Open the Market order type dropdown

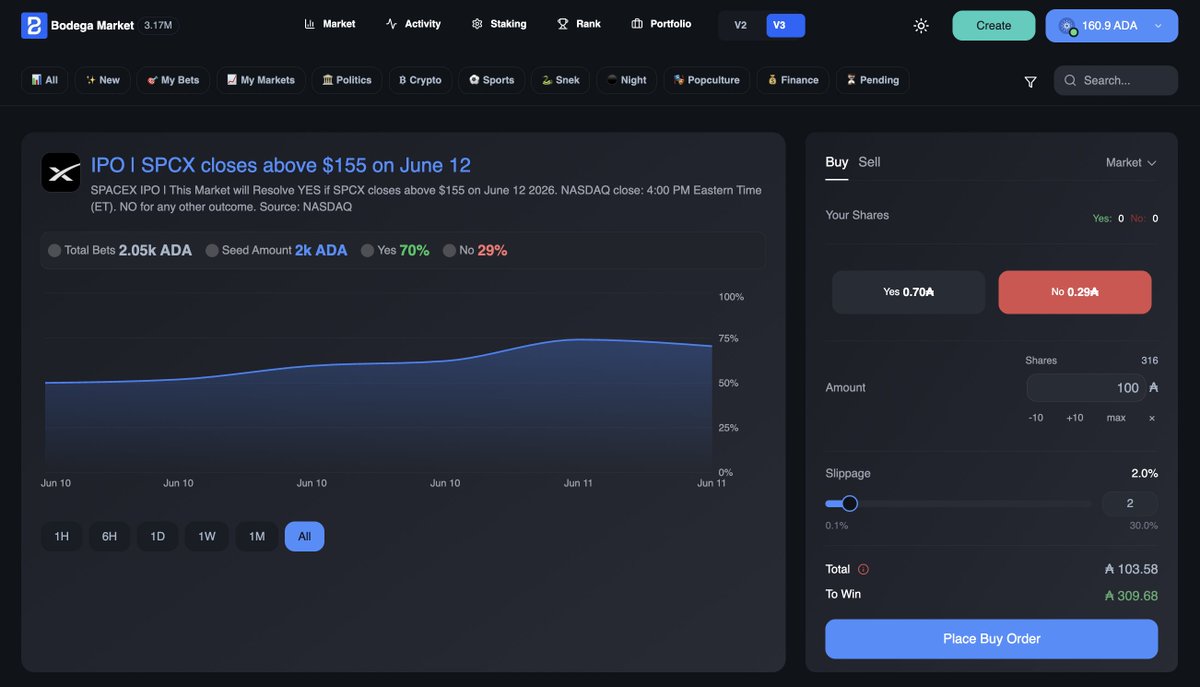[1131, 163]
